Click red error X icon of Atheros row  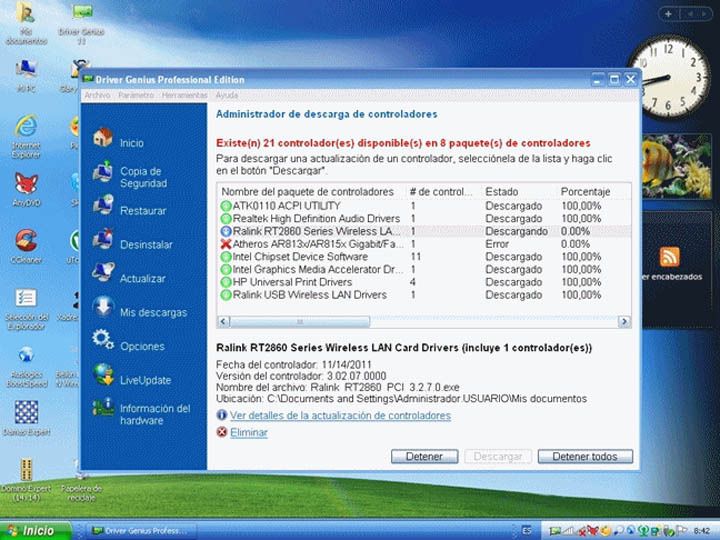(226, 244)
